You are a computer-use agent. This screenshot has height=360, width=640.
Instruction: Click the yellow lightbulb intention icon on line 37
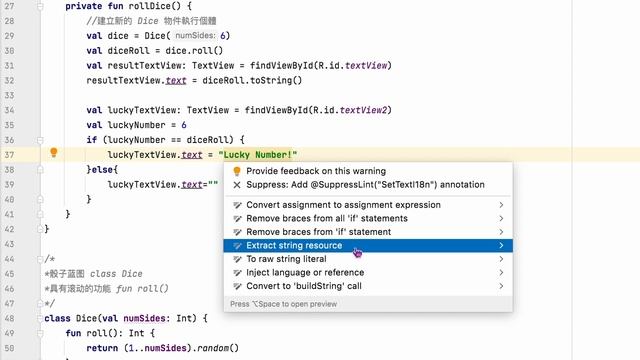click(x=53, y=153)
